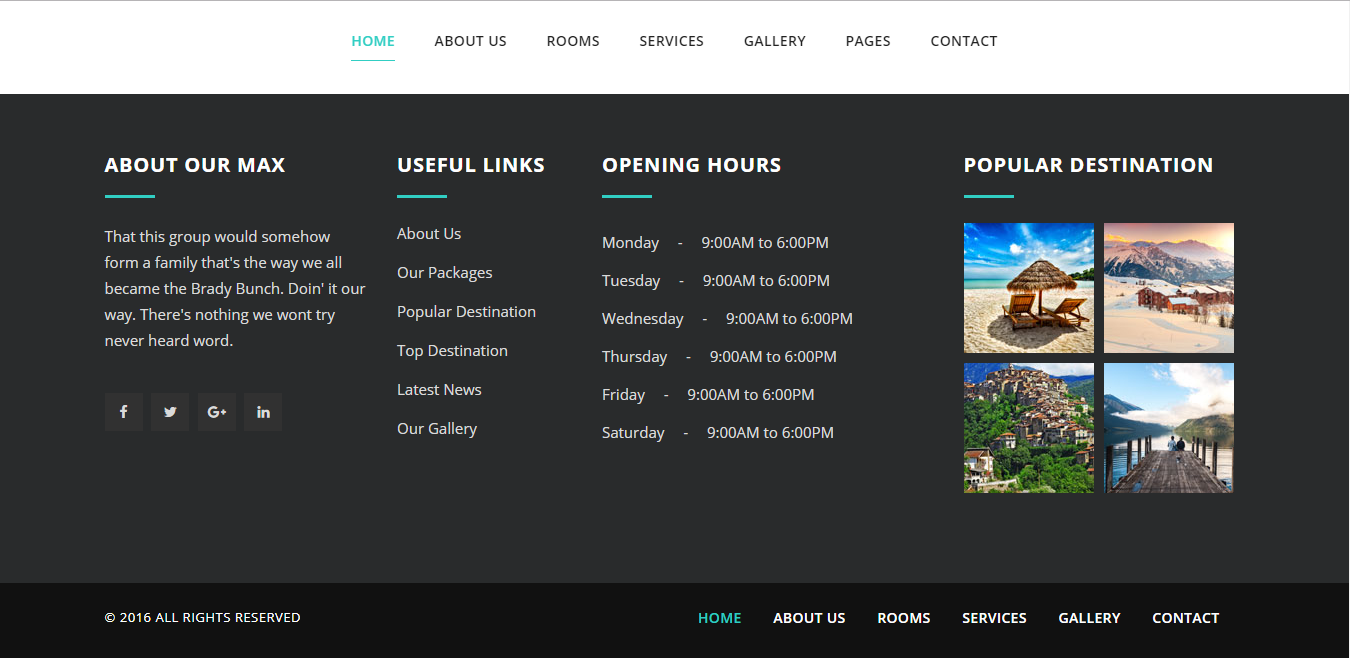
Task: Click the Facebook social icon
Action: click(123, 412)
